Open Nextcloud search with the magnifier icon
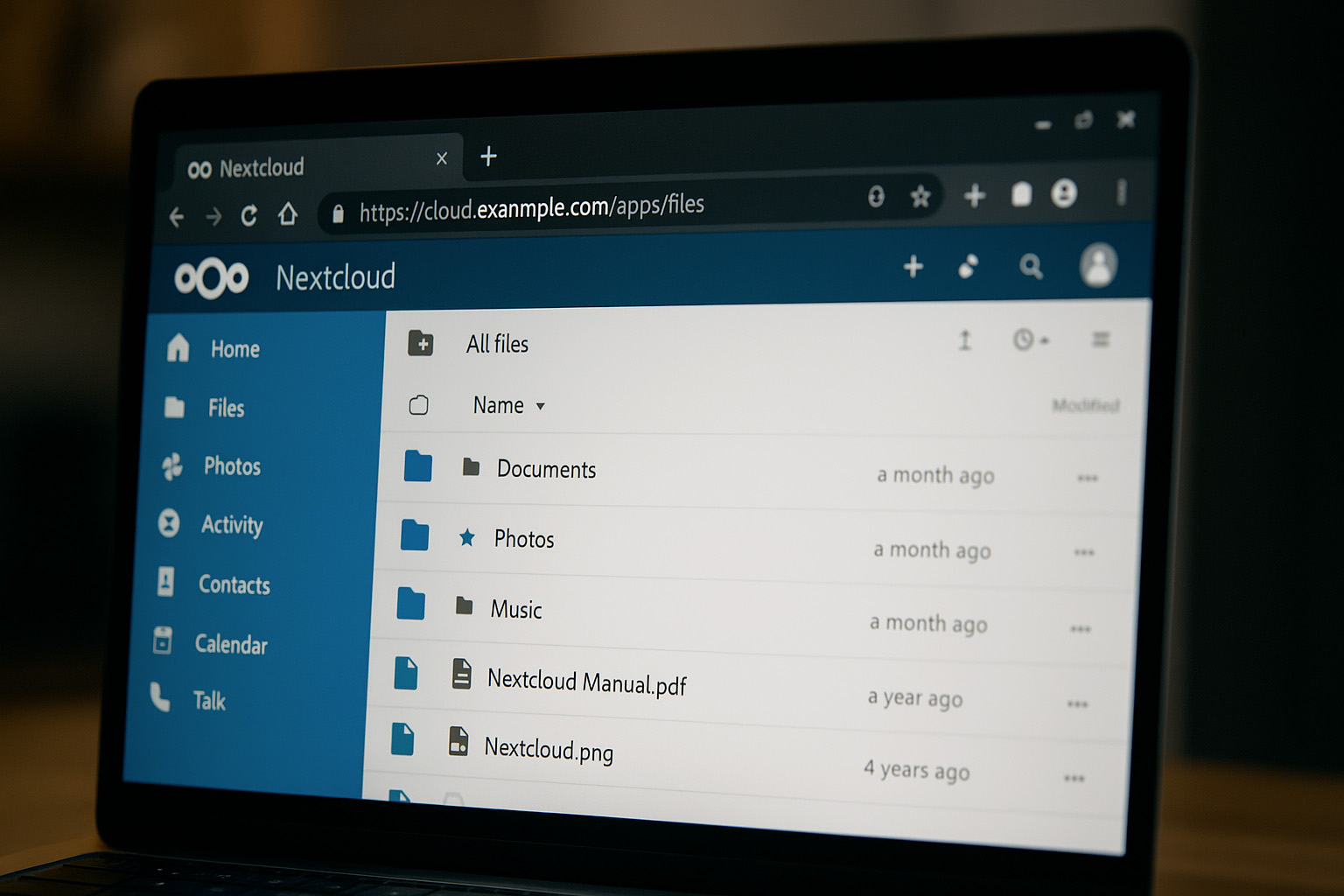 (x=1031, y=267)
